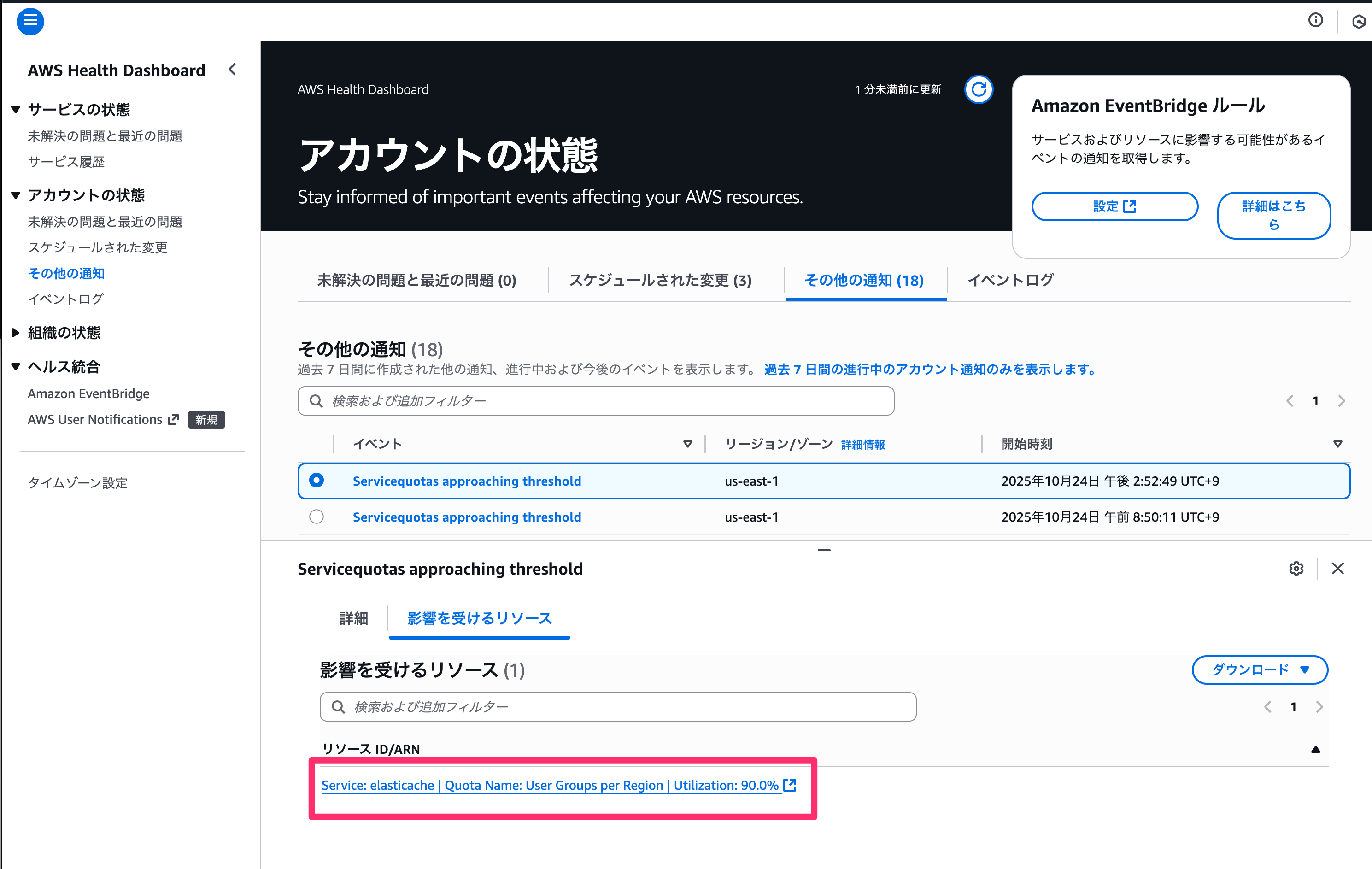Switch to the 詳細 tab in detail panel
Screen dimensions: 1372x869
coord(353,618)
